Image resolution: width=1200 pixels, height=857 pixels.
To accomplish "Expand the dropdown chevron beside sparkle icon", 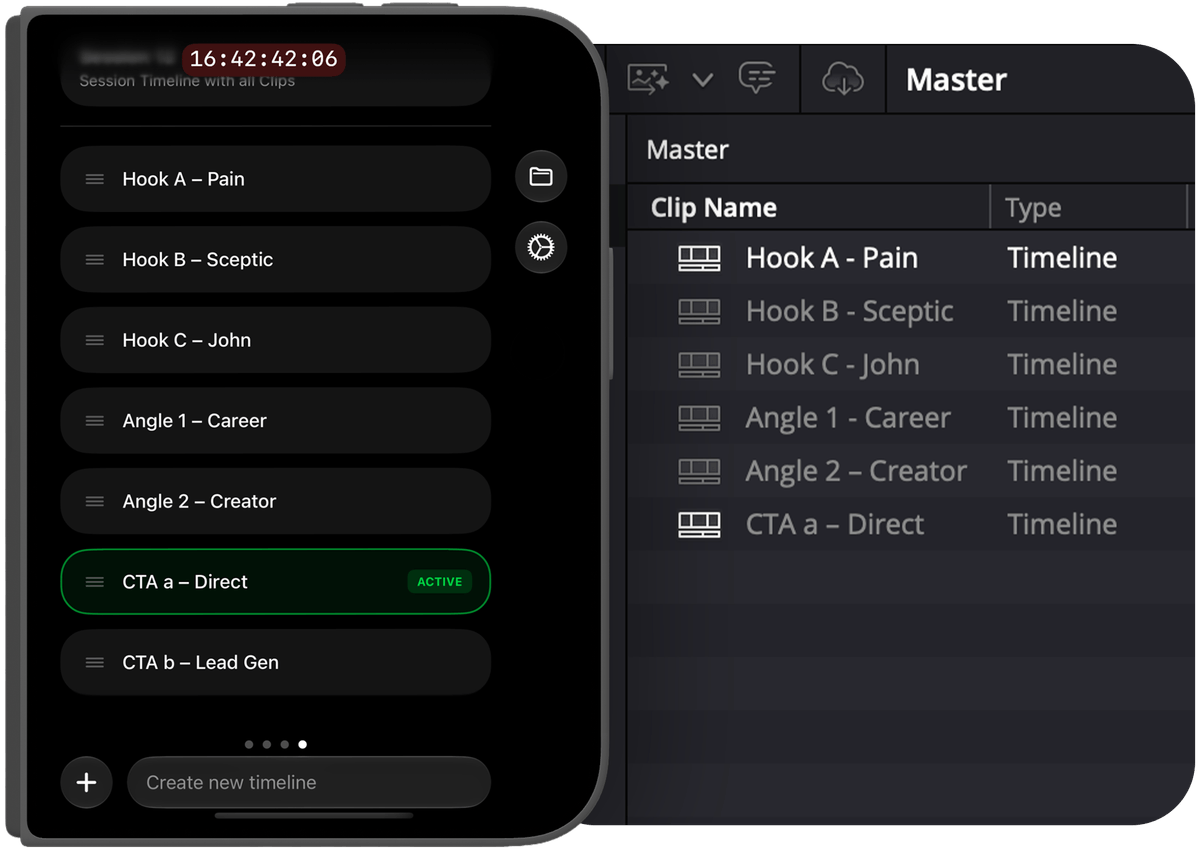I will (703, 80).
